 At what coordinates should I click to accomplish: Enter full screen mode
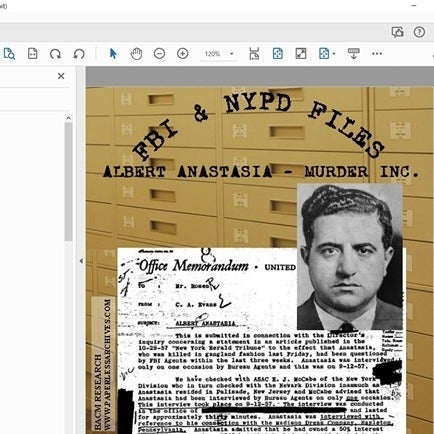coord(301,54)
